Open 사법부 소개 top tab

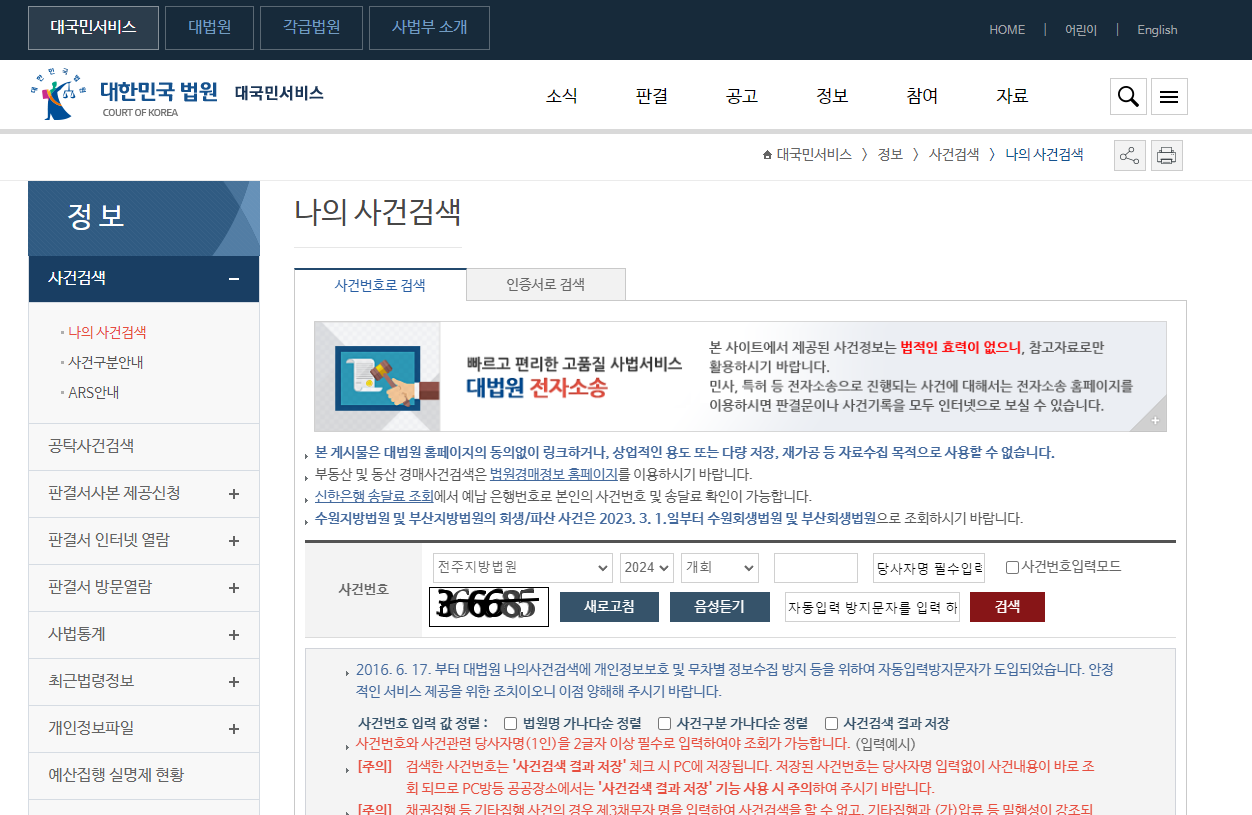tap(429, 28)
